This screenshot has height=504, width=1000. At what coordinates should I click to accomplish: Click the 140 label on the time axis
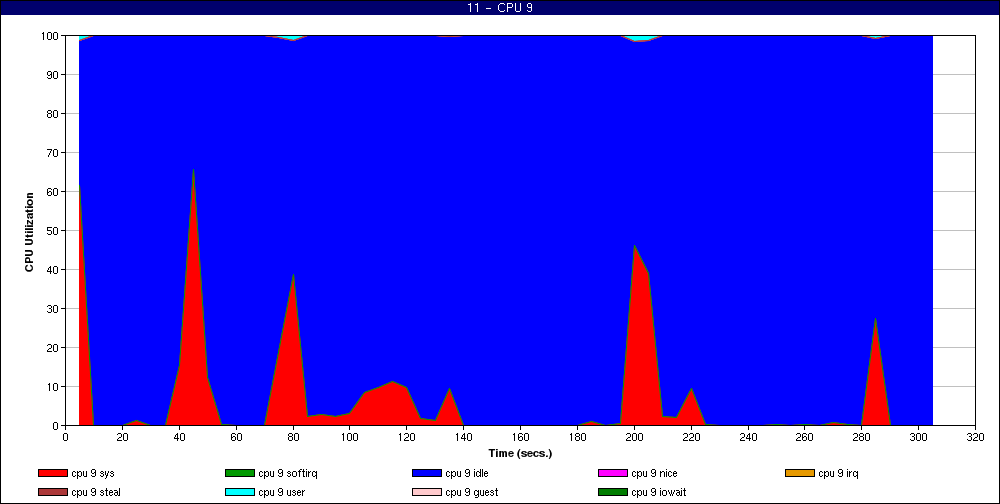coord(464,437)
